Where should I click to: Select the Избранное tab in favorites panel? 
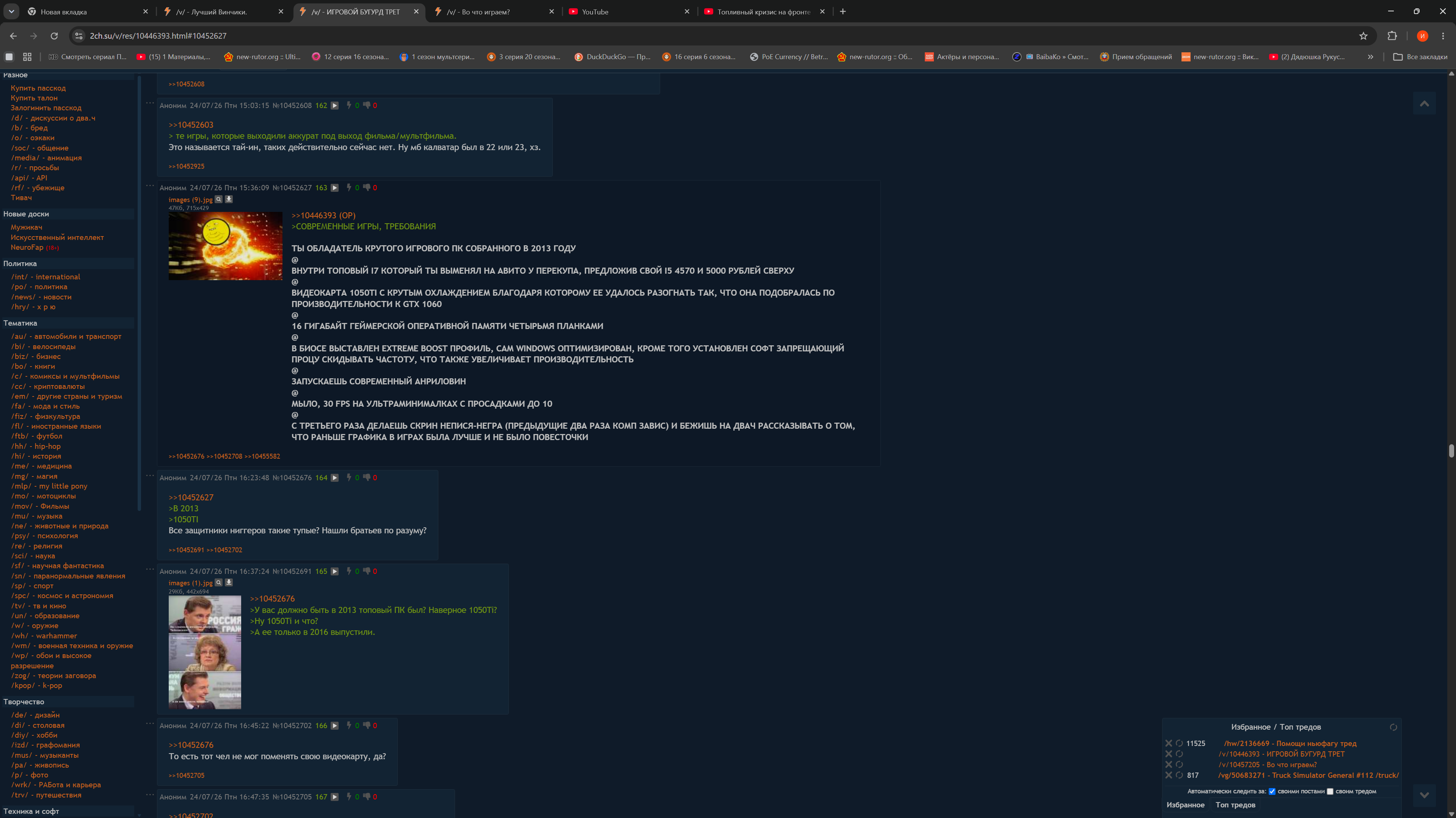[x=1185, y=804]
